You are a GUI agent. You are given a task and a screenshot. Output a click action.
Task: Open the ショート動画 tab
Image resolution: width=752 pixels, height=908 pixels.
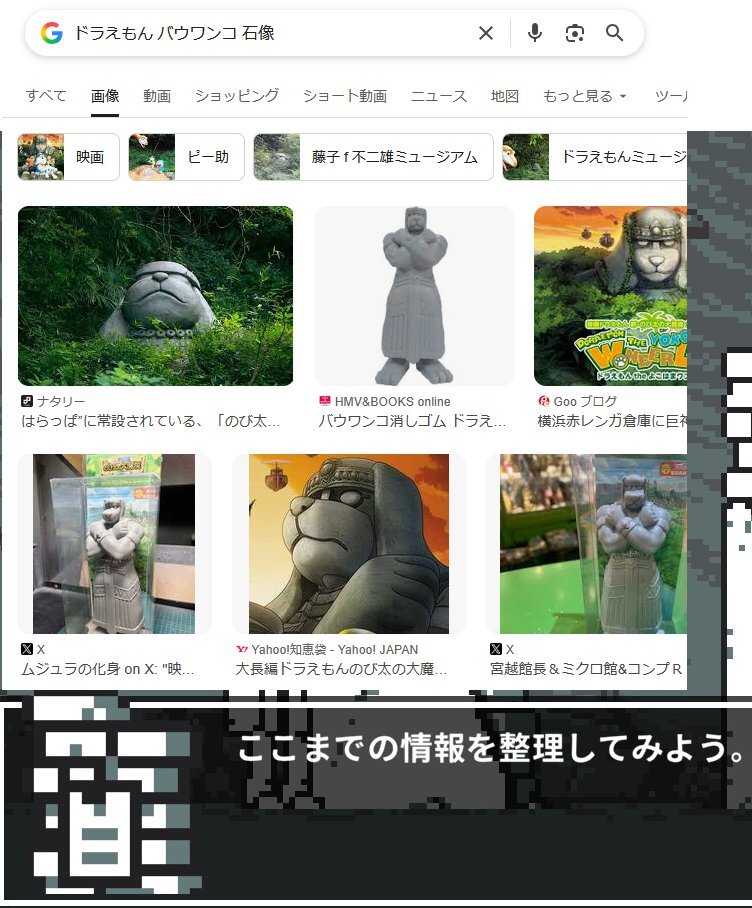tap(345, 96)
